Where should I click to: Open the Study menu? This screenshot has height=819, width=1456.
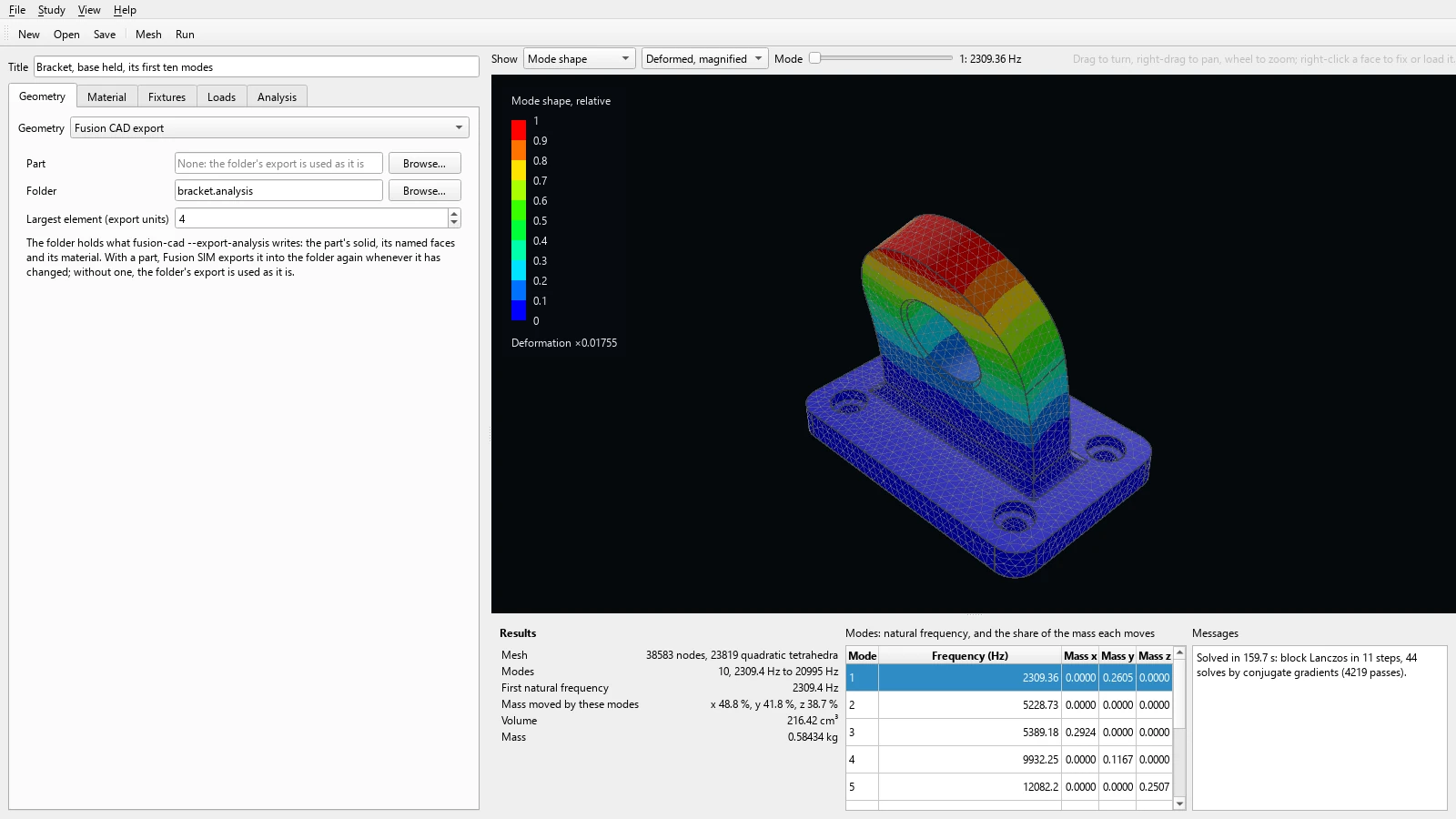(x=51, y=10)
